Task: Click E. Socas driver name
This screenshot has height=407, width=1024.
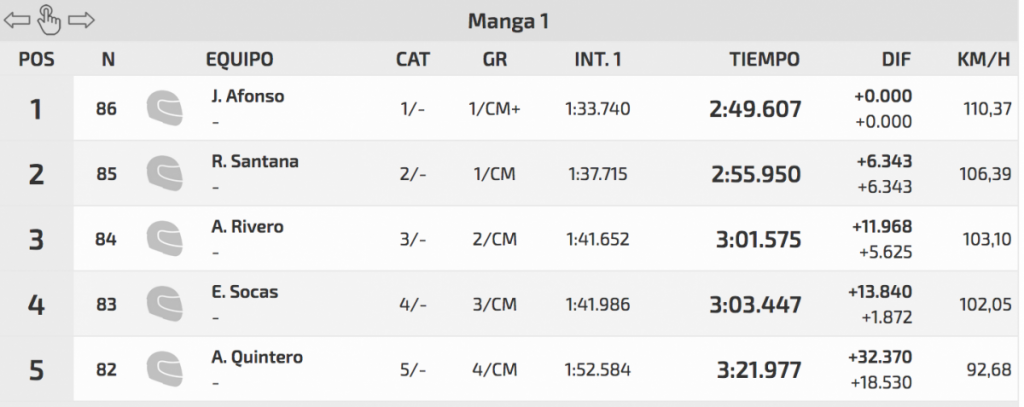Action: pos(245,292)
